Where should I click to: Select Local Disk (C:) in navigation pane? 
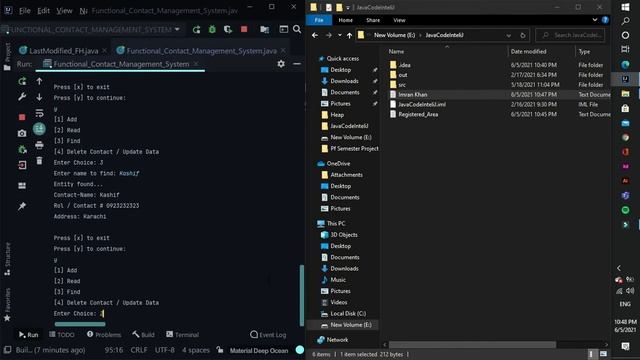click(348, 313)
